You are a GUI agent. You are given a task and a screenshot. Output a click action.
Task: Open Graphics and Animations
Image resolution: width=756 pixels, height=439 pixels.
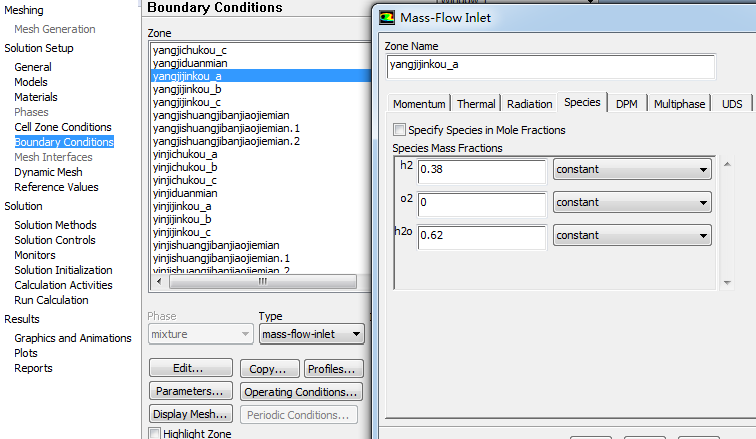point(73,338)
